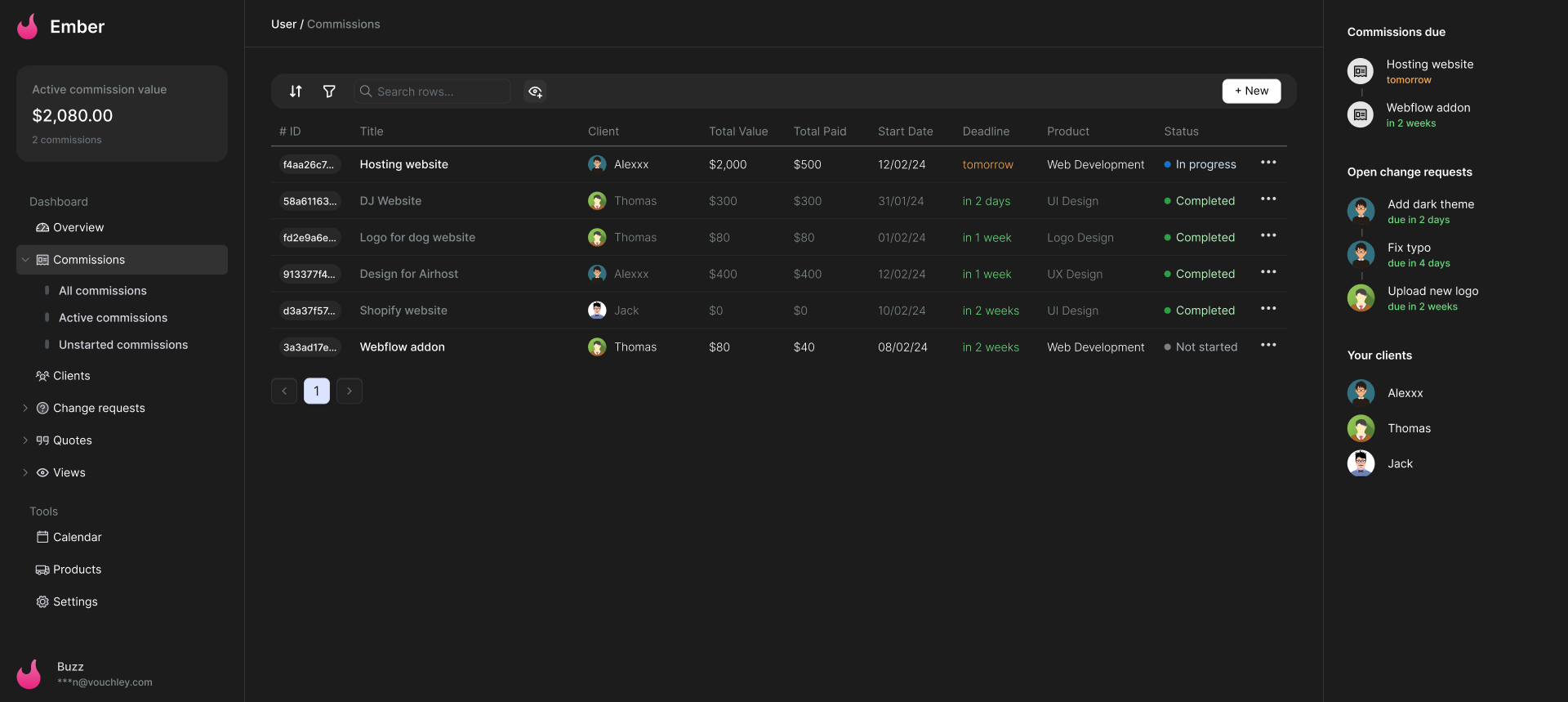Click the Status column header
The image size is (1568, 702).
click(1181, 132)
